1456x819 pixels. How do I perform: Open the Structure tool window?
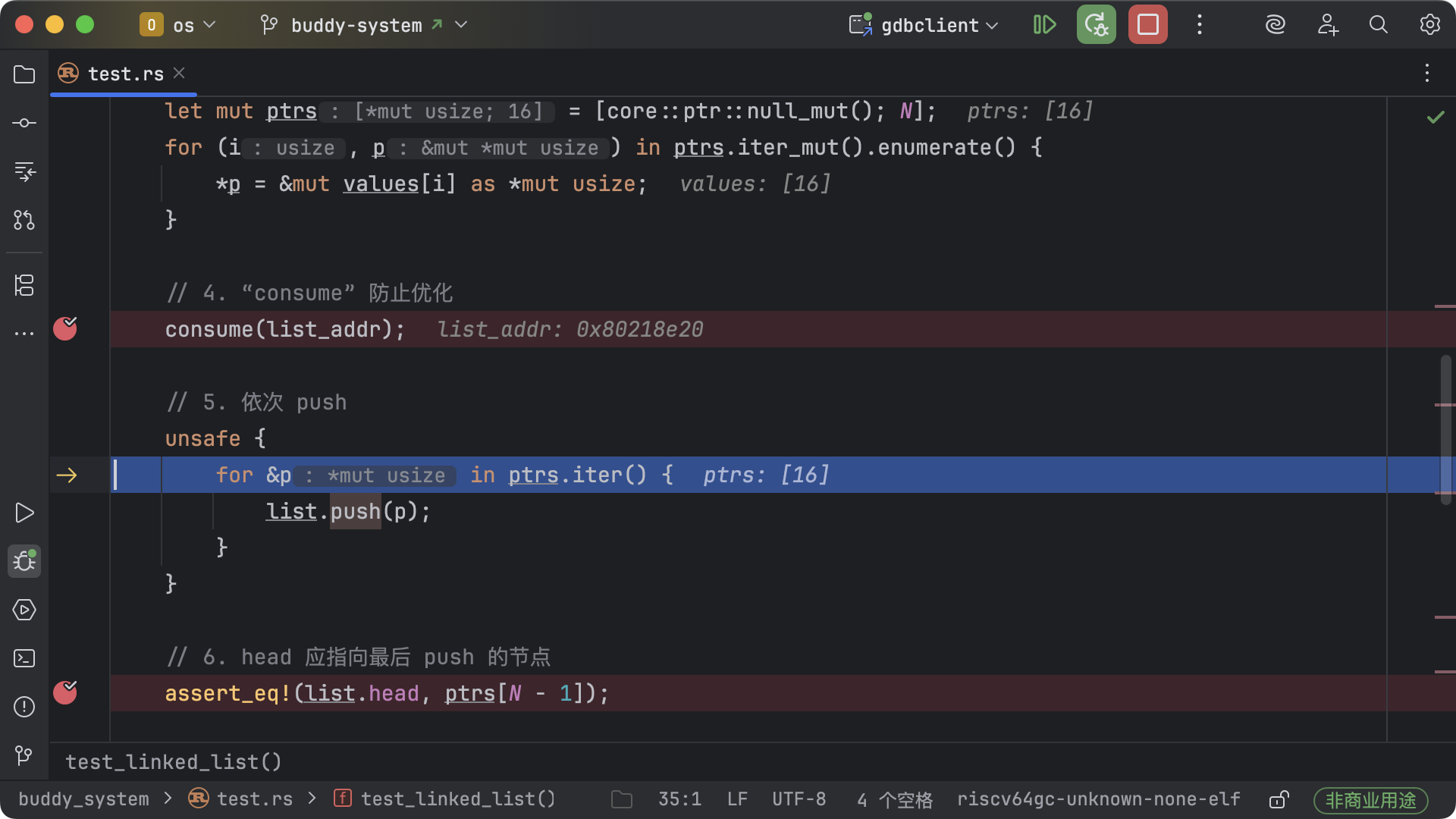tap(24, 285)
